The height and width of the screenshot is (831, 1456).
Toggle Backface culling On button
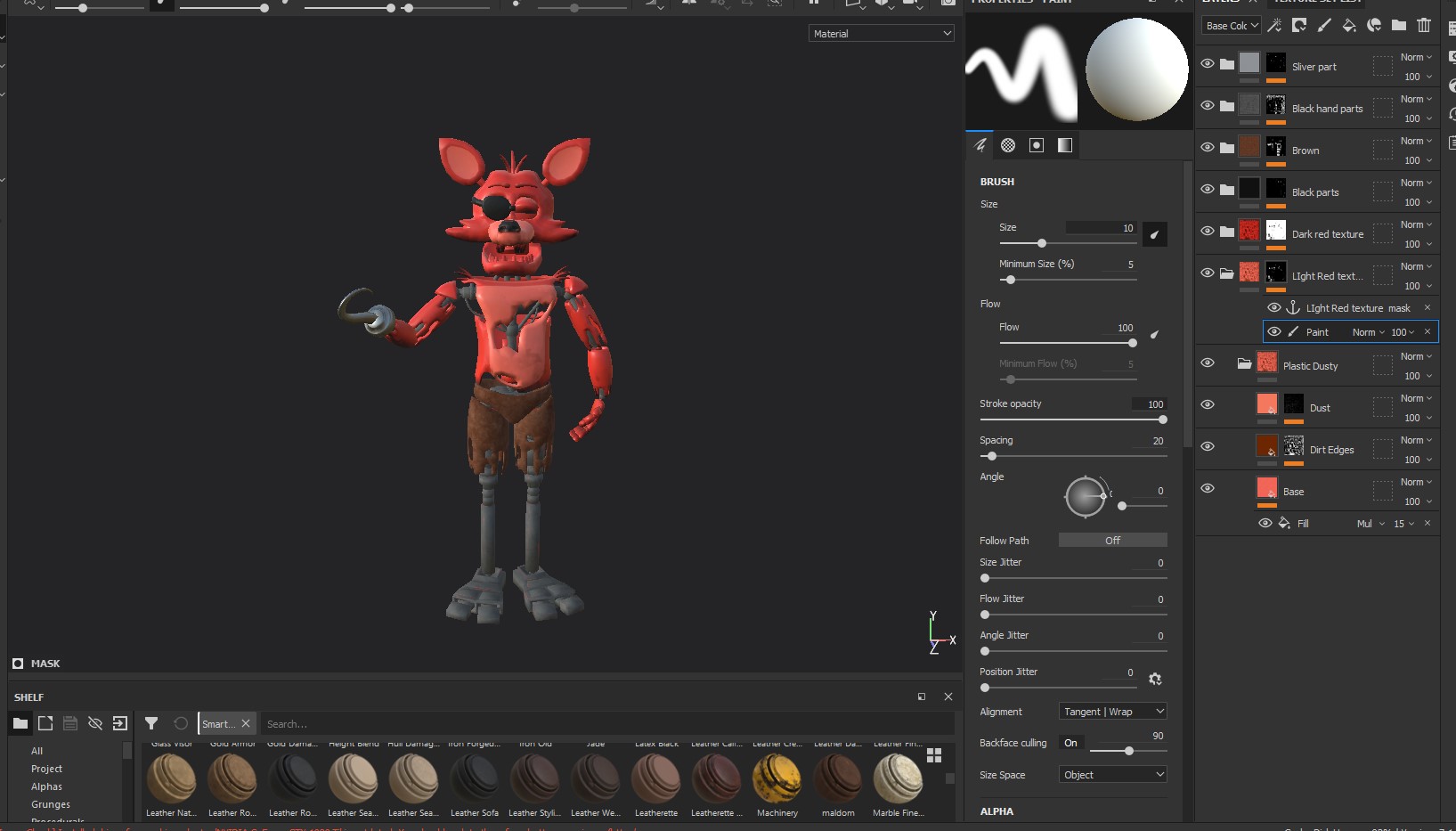pos(1070,743)
